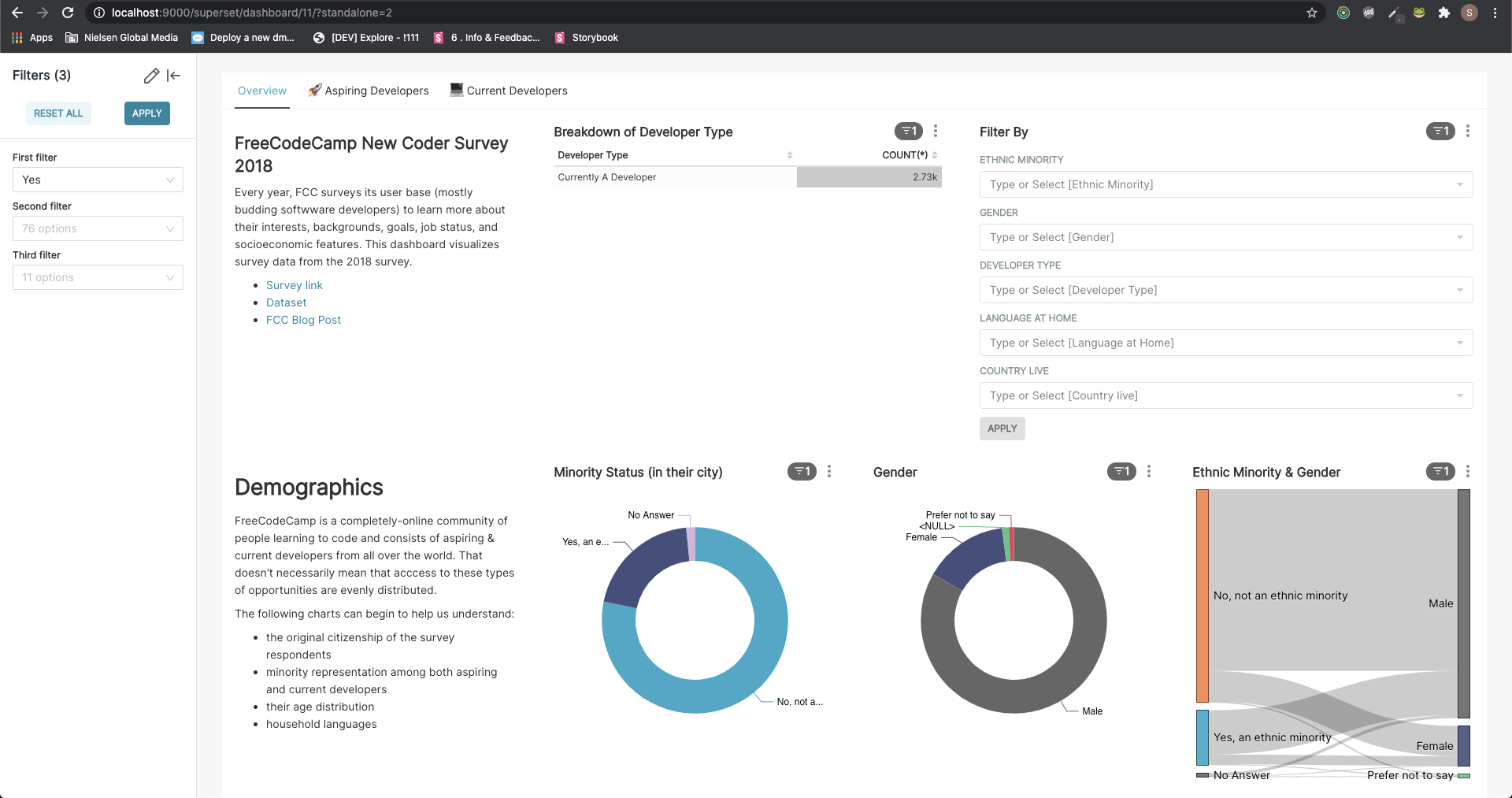Open filter badge on Minority Status chart
1512x798 pixels.
pos(802,472)
